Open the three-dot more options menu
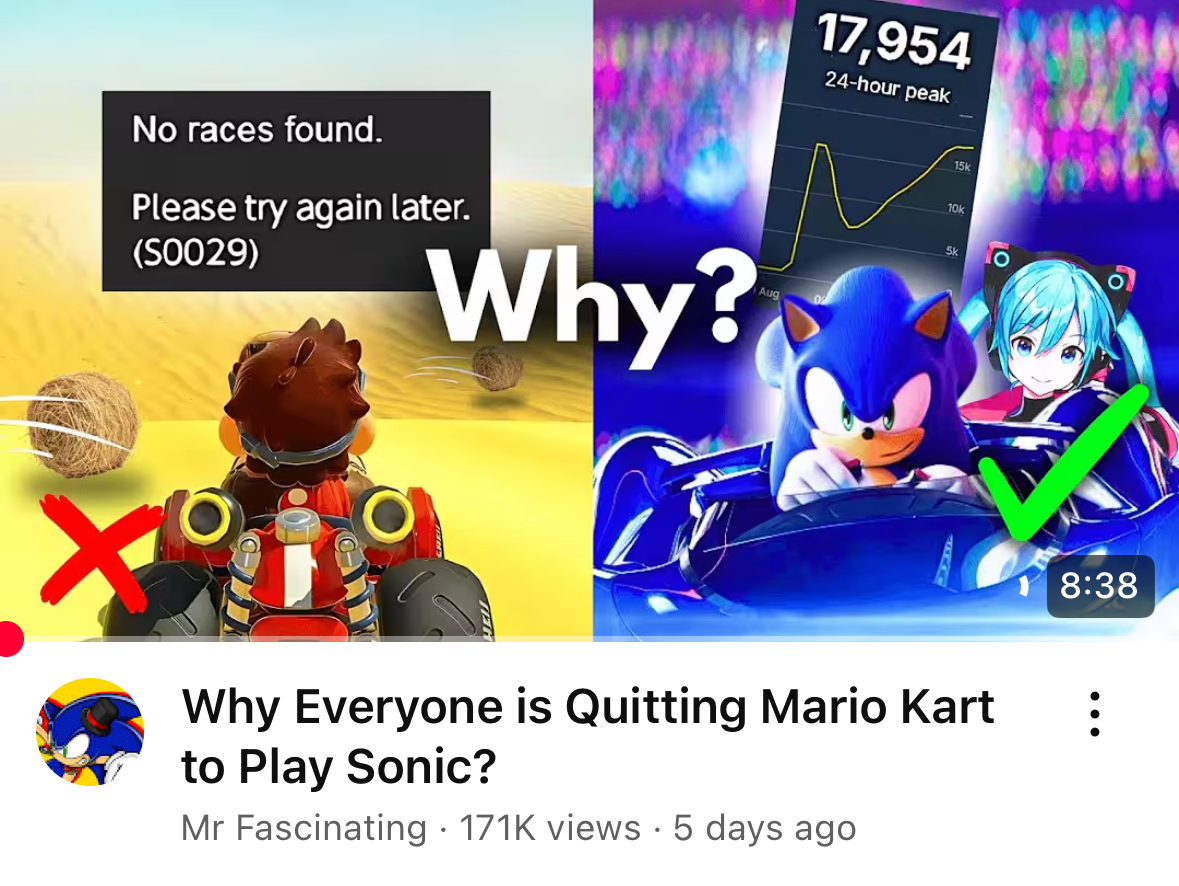 pyautogui.click(x=1095, y=714)
